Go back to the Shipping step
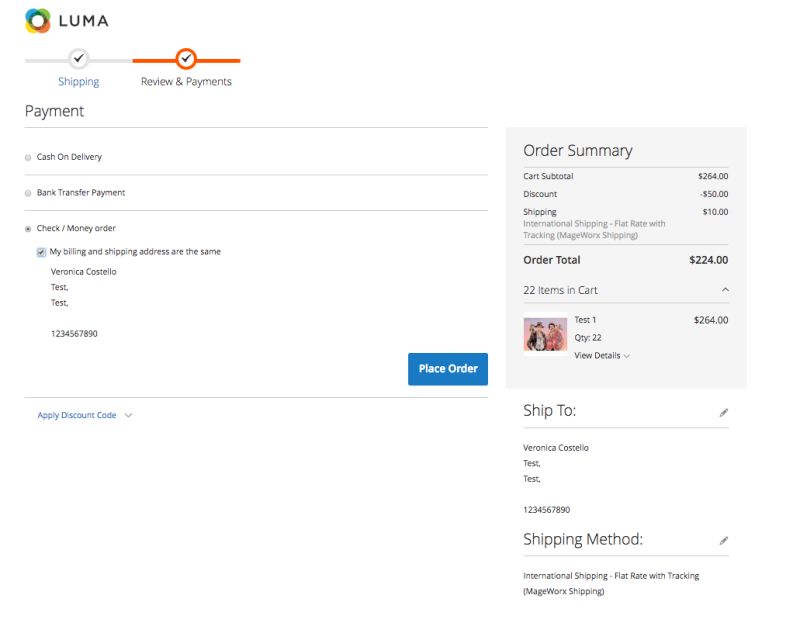This screenshot has height=633, width=800. click(78, 80)
